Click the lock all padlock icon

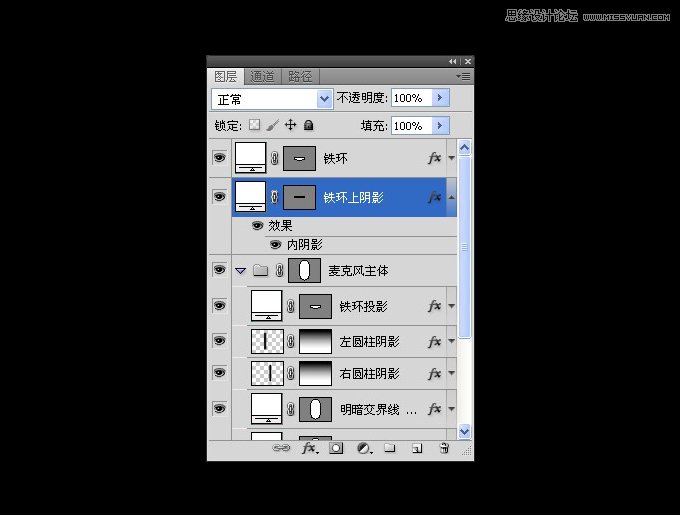click(308, 125)
